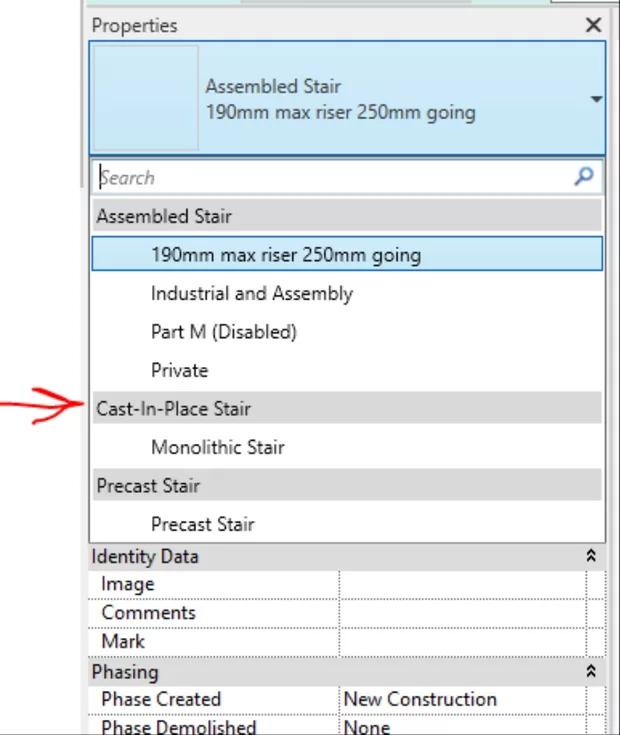Click the search magnifier icon

point(584,178)
